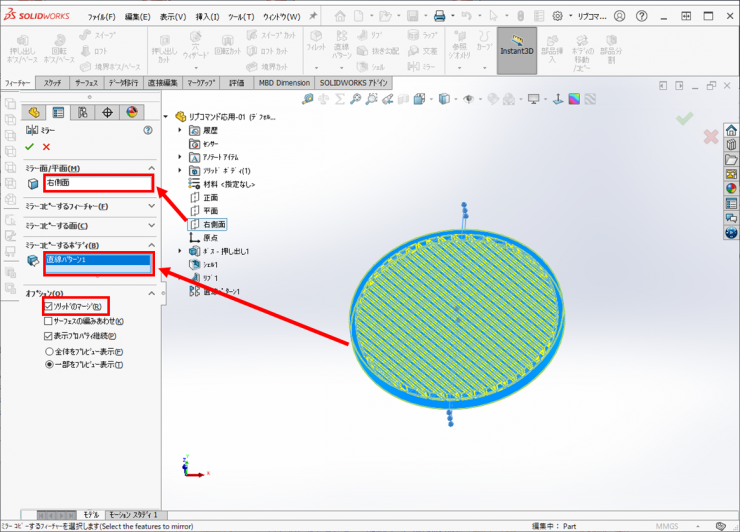The height and width of the screenshot is (532, 740).
Task: Open the PropertyManager tab icon
Action: 58,113
